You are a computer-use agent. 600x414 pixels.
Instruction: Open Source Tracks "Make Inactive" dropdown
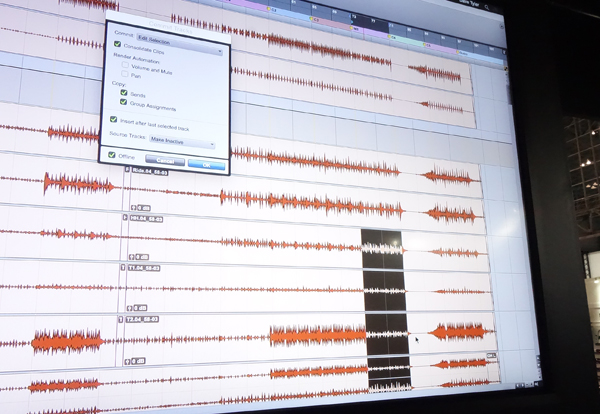[x=182, y=141]
